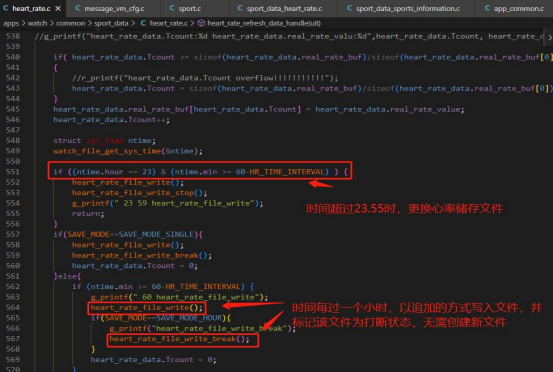Click heart_rate_file_write_stop() call on line 553

[139, 193]
